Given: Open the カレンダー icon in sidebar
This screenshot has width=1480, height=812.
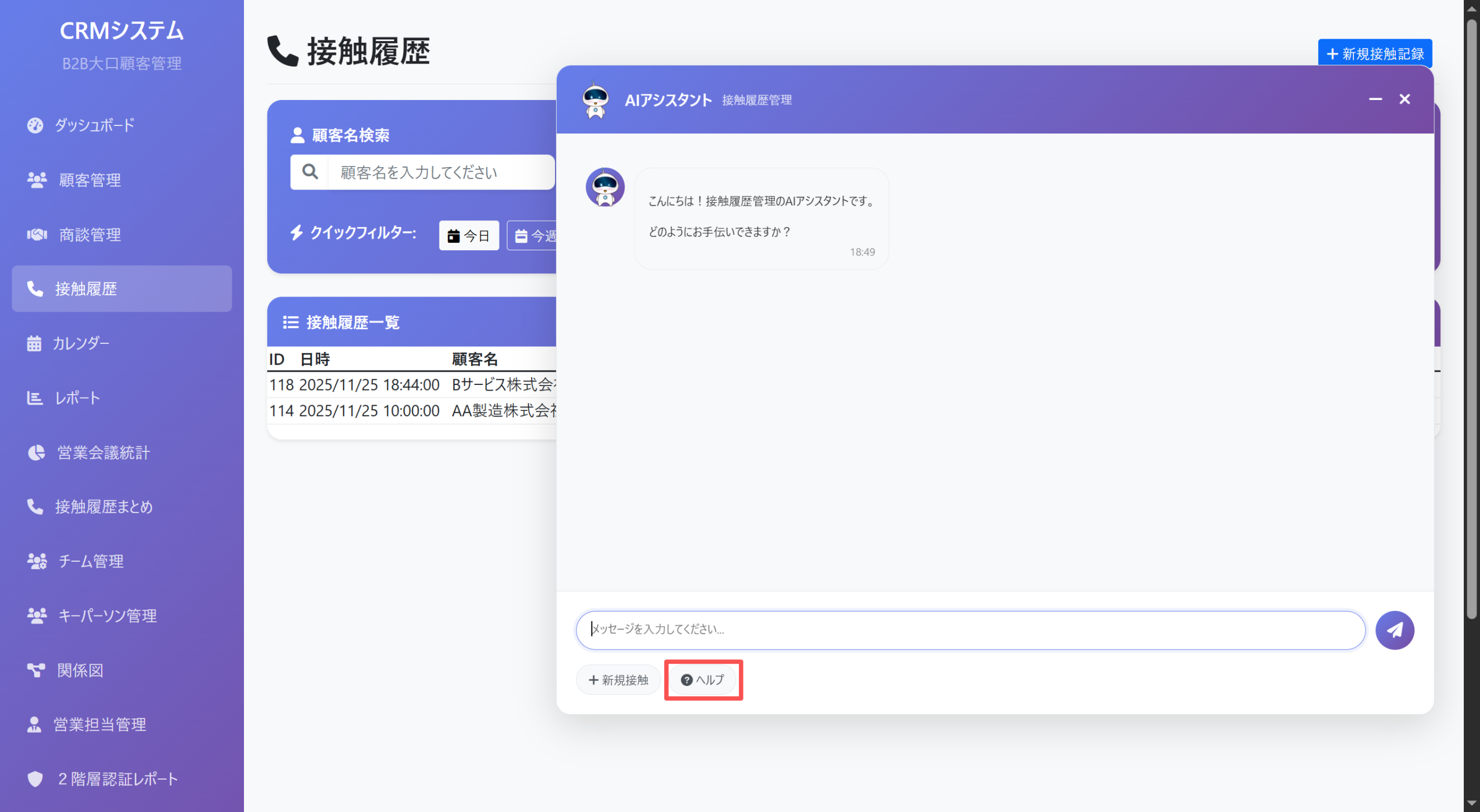Looking at the screenshot, I should coord(35,343).
